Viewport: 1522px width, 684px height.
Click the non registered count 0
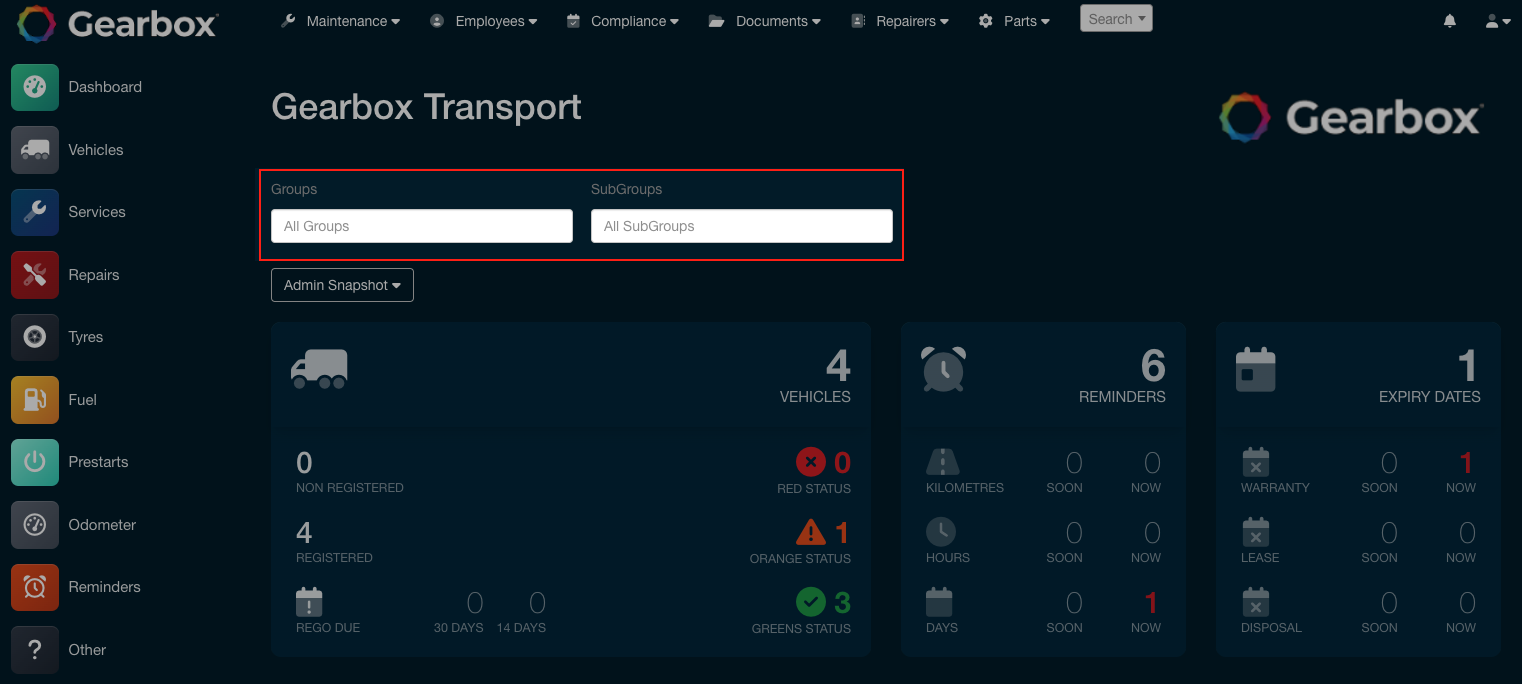[x=305, y=463]
